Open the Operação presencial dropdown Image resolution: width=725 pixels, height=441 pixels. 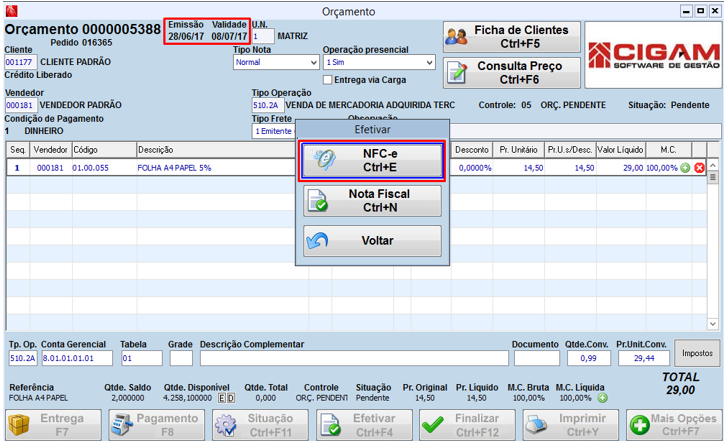379,62
